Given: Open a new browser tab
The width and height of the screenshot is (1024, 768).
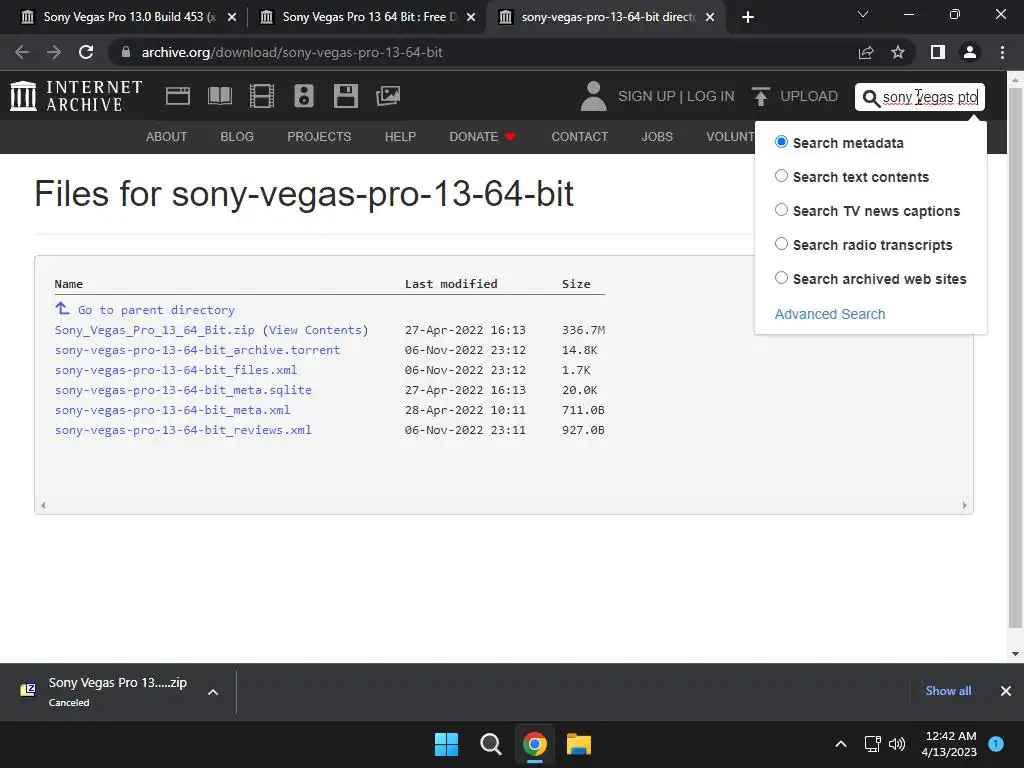Looking at the screenshot, I should [x=748, y=17].
